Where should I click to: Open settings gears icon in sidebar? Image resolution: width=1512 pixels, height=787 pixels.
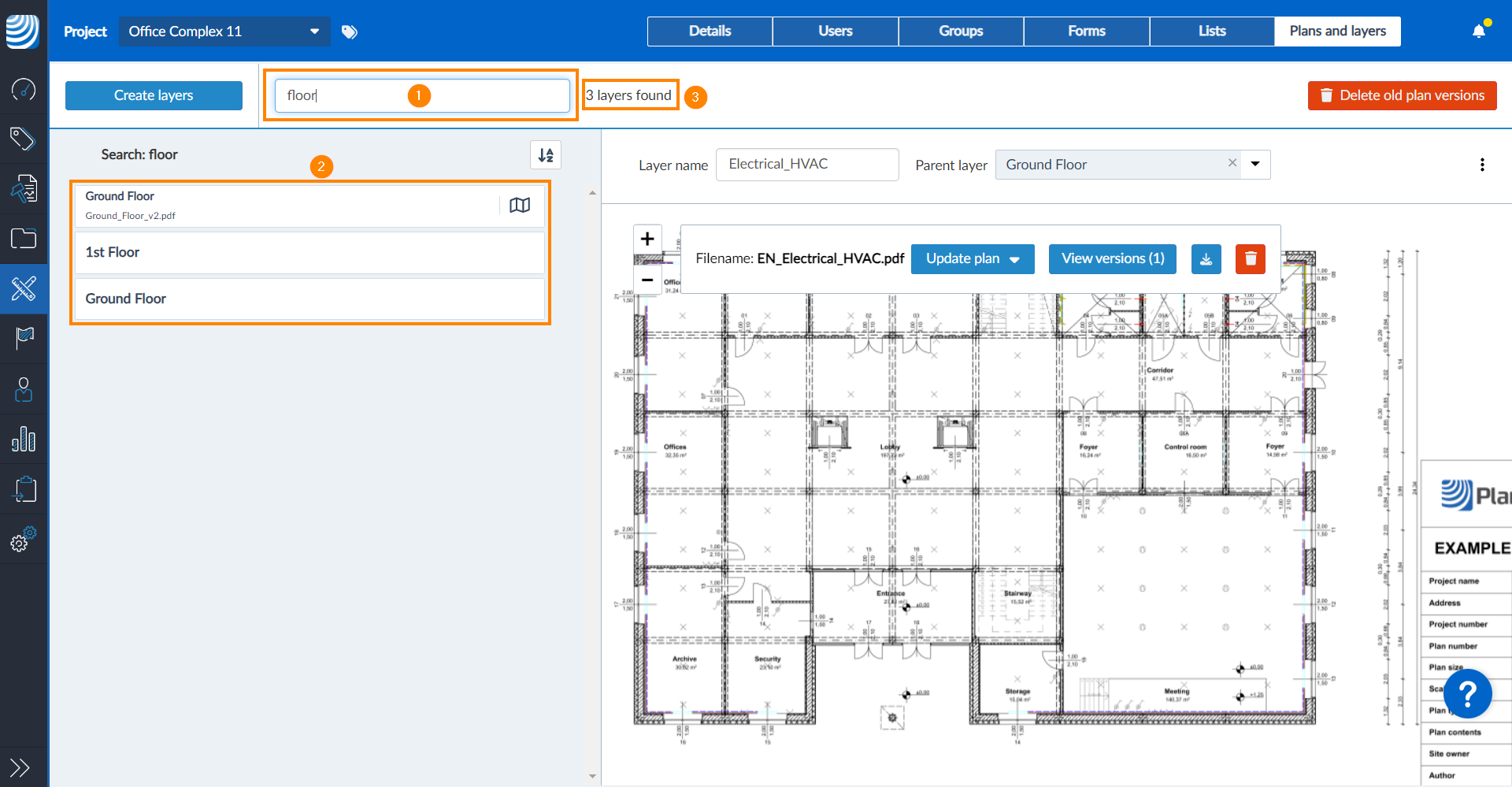[x=24, y=540]
